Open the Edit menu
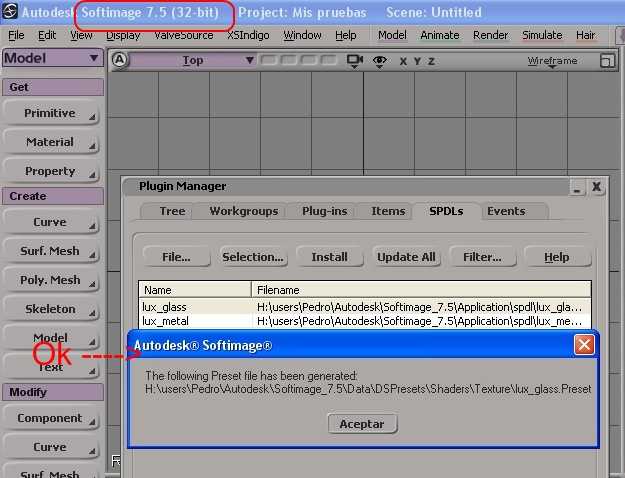Image resolution: width=625 pixels, height=478 pixels. 47,35
